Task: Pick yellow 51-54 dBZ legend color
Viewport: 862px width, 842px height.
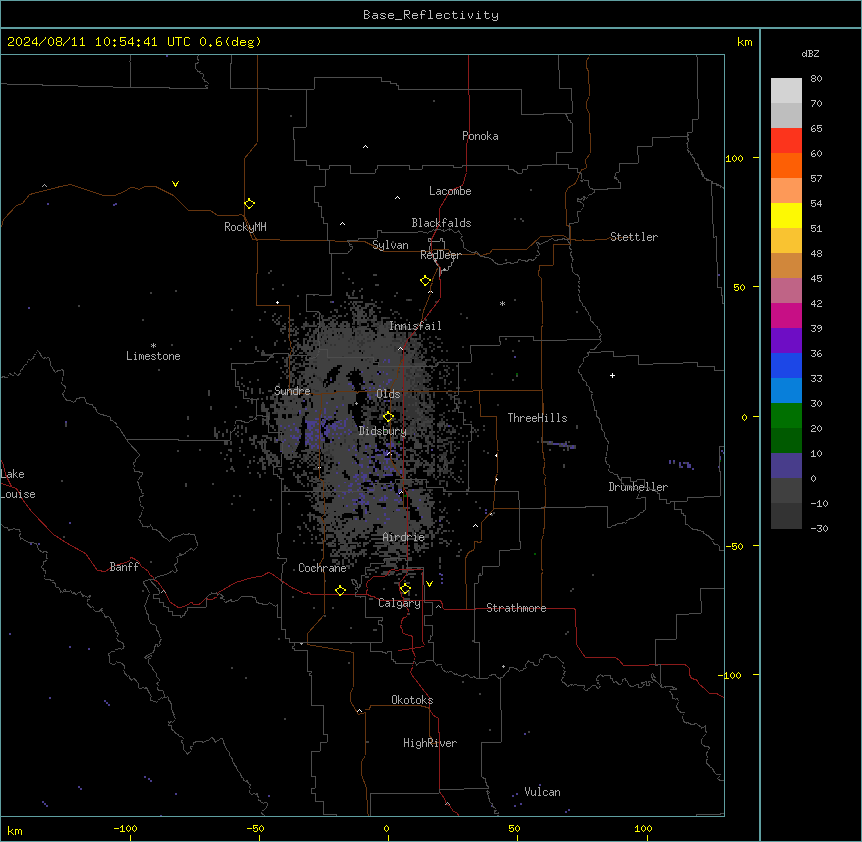Action: coord(786,215)
